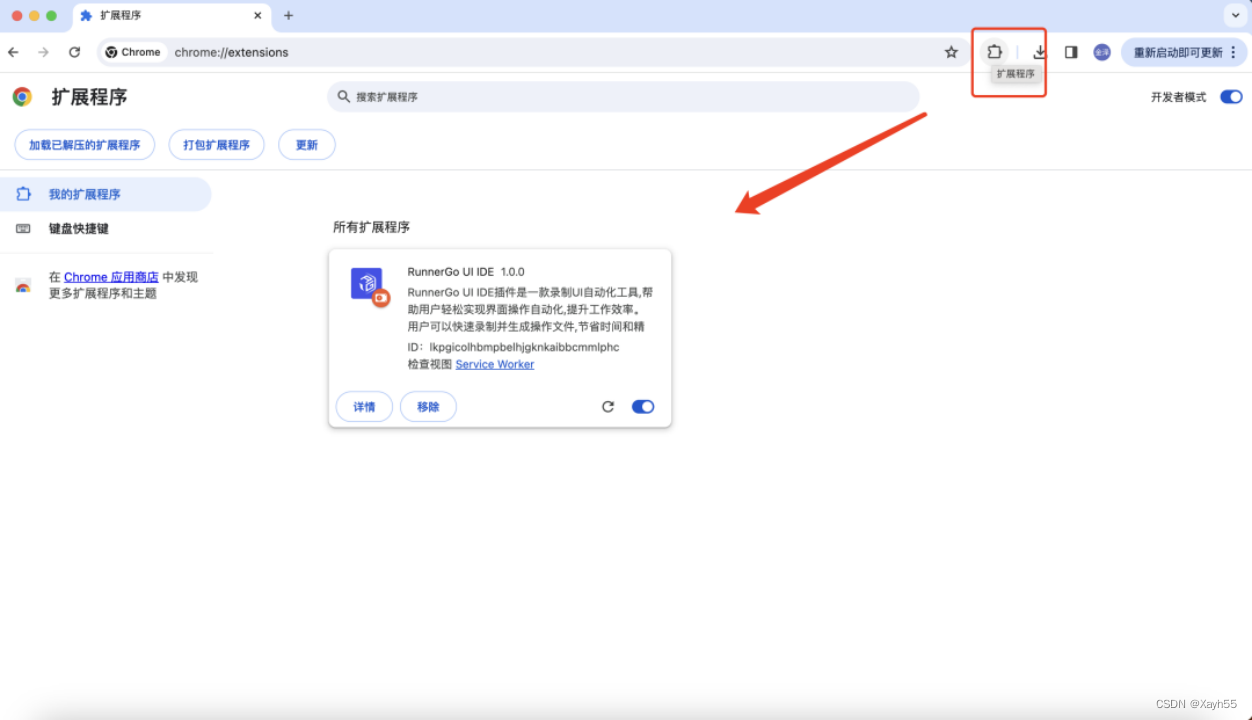This screenshot has width=1252, height=720.
Task: Go back with the back arrow
Action: point(13,52)
